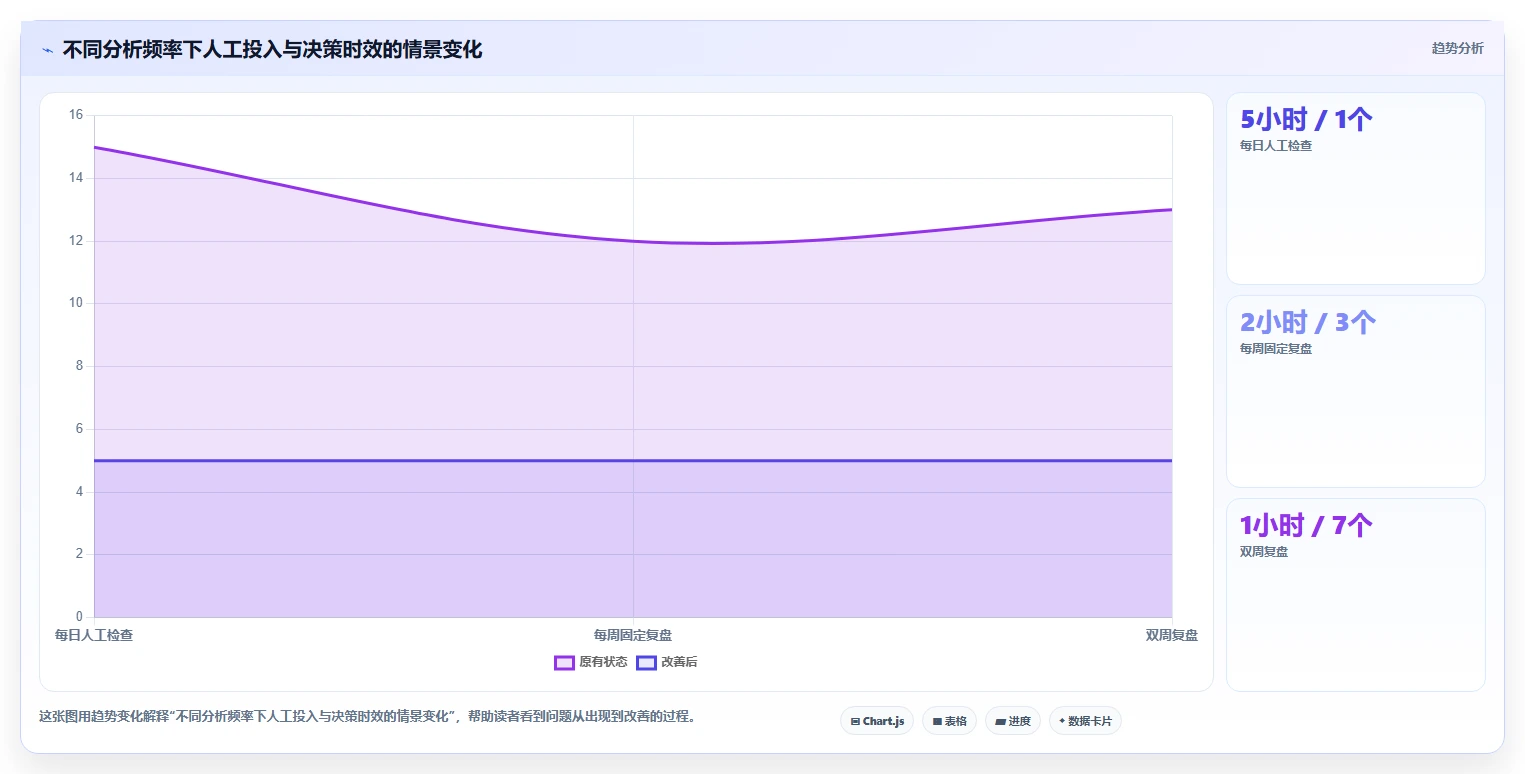
Task: Toggle the 改善后 legend item
Action: tap(667, 662)
